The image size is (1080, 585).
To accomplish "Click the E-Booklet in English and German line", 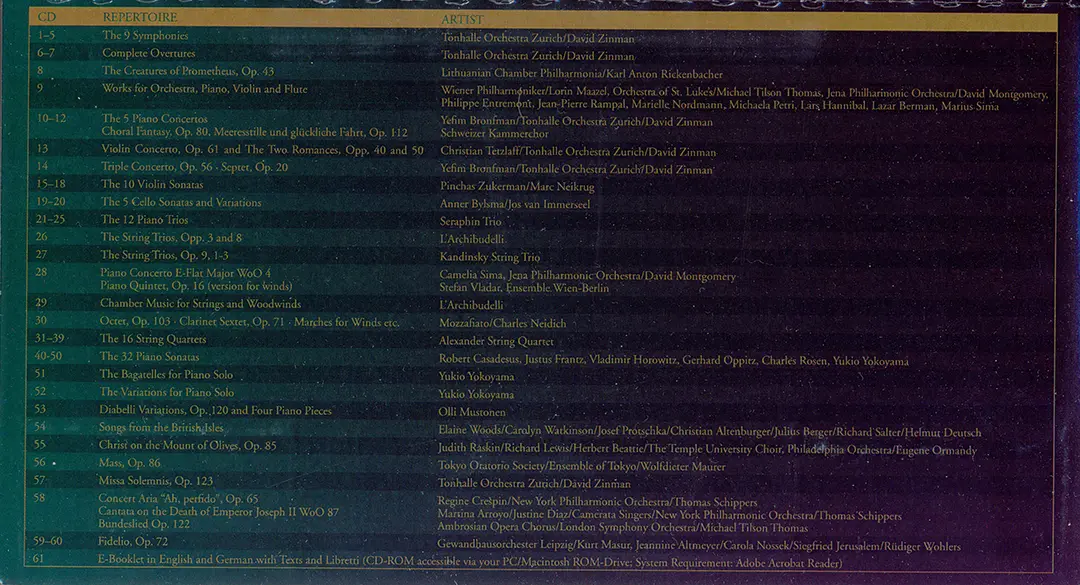I will click(x=470, y=562).
